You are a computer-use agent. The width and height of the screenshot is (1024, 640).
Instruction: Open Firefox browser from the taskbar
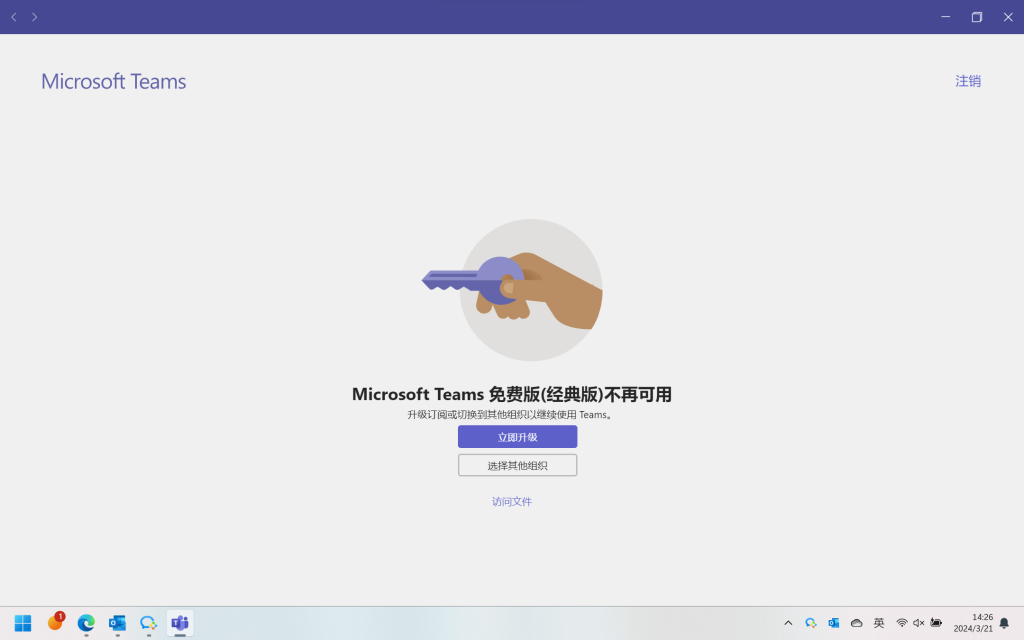[x=55, y=623]
